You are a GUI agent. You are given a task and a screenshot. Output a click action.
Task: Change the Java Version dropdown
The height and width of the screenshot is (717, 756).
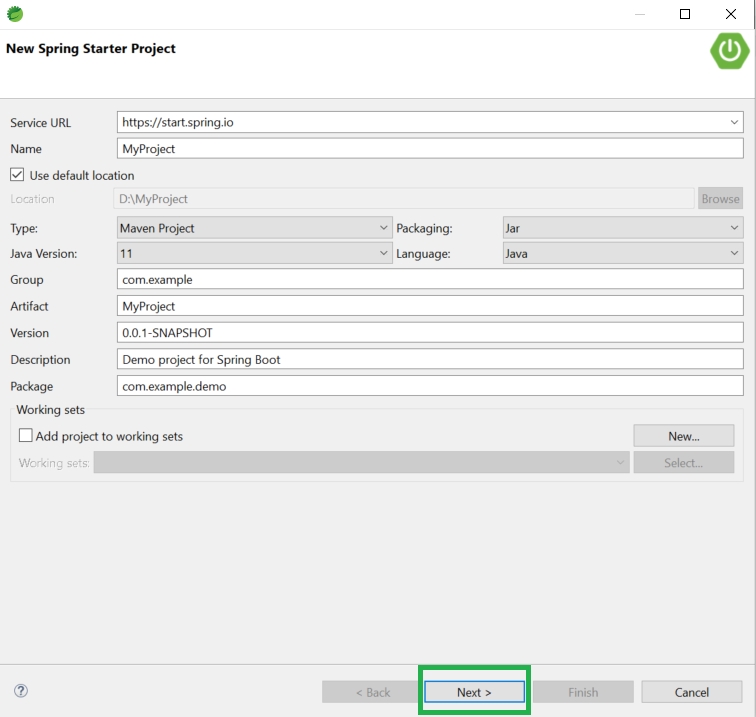254,254
